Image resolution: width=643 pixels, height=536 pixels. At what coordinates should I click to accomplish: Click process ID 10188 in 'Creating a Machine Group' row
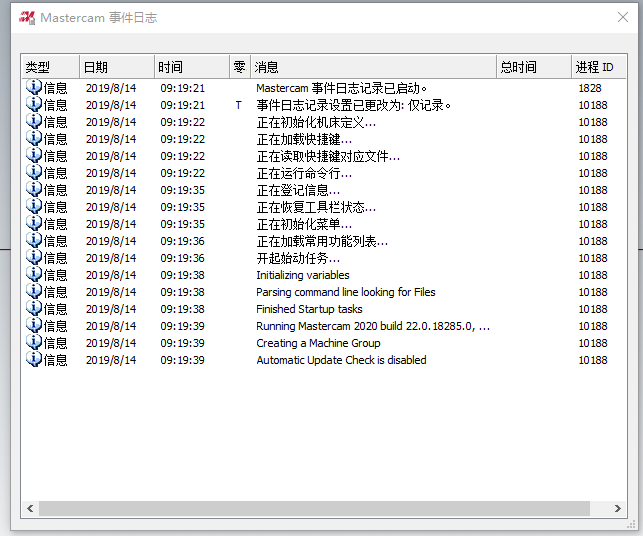pos(593,343)
